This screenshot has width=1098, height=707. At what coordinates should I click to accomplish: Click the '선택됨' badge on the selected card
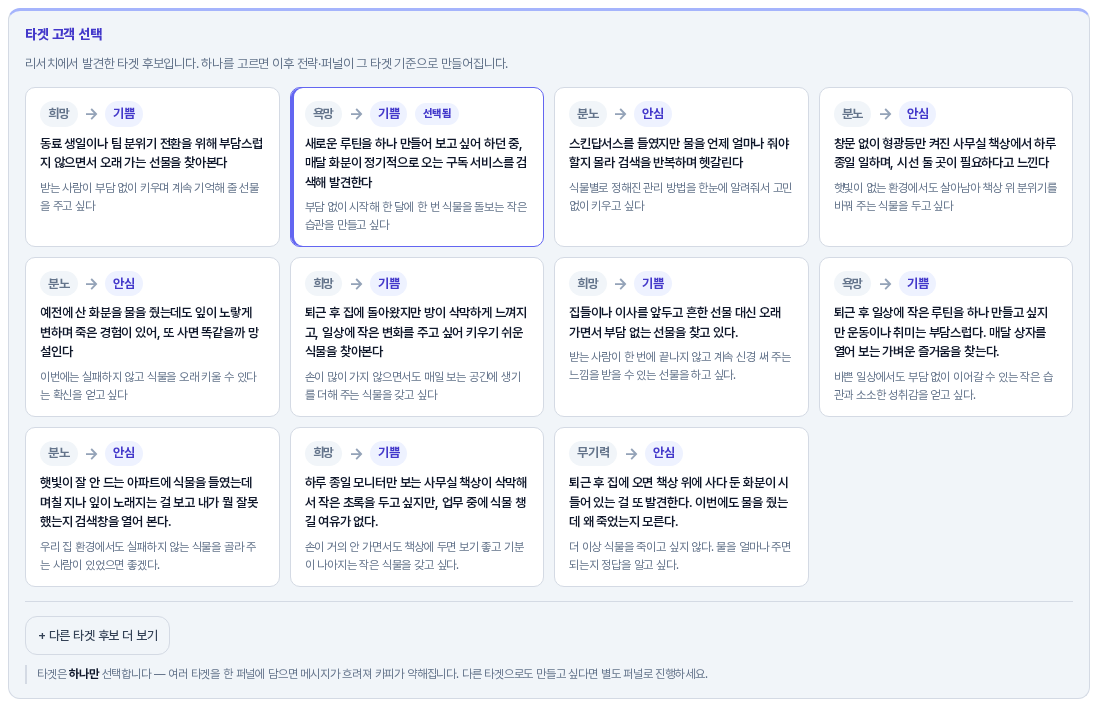pyautogui.click(x=437, y=113)
